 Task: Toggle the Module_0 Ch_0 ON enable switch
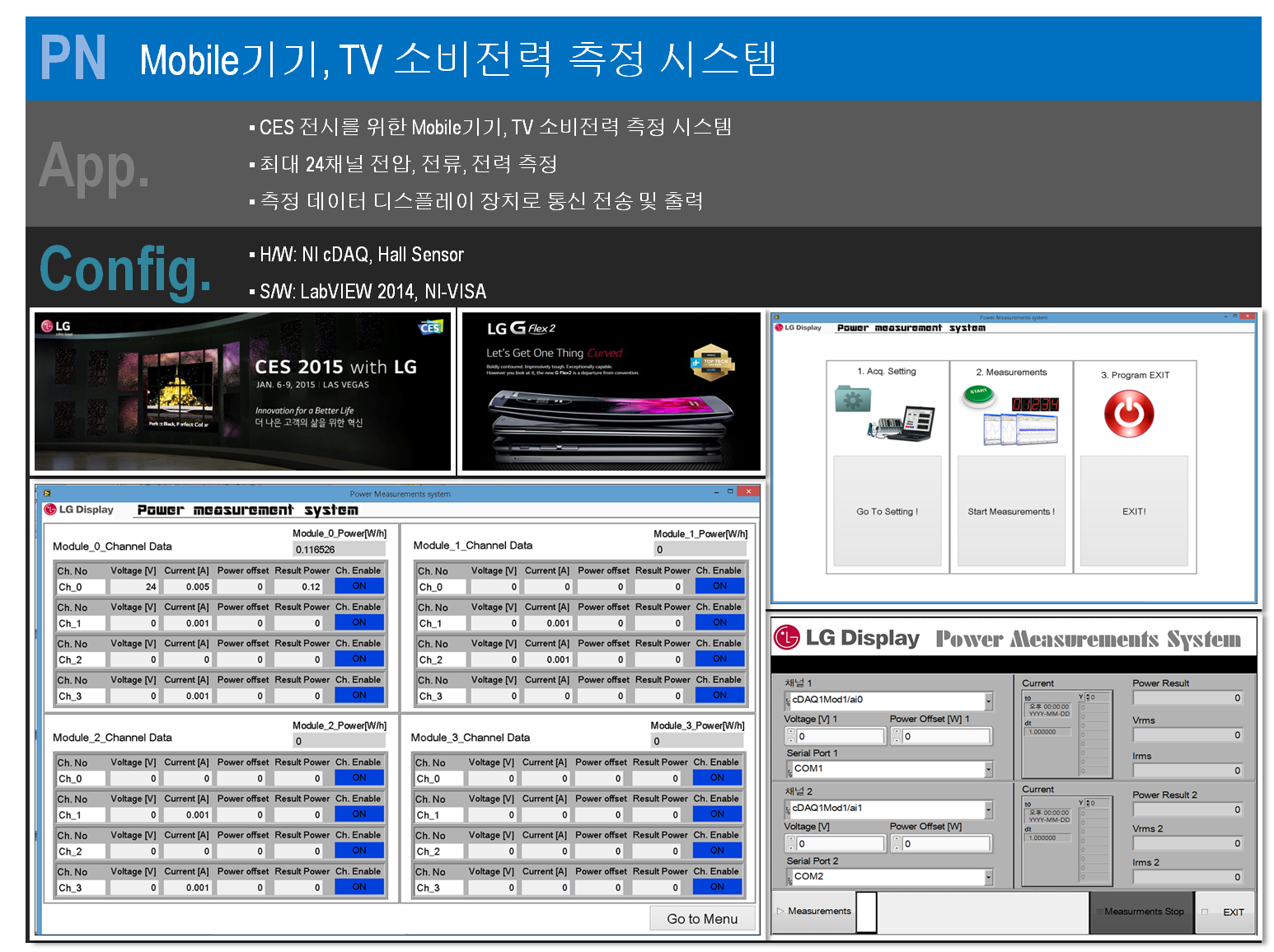point(359,586)
